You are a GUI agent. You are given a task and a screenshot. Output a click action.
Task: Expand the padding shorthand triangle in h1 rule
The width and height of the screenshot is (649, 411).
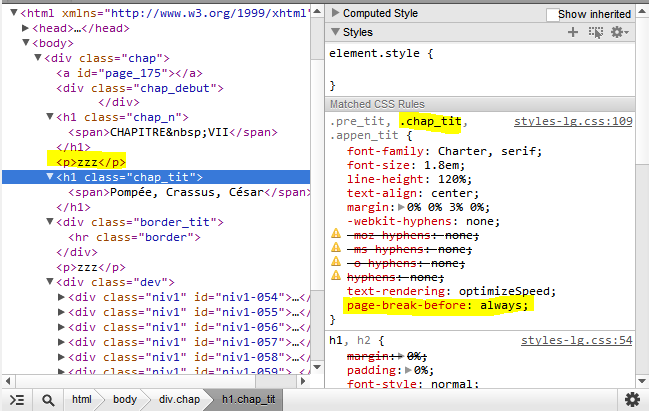click(408, 370)
